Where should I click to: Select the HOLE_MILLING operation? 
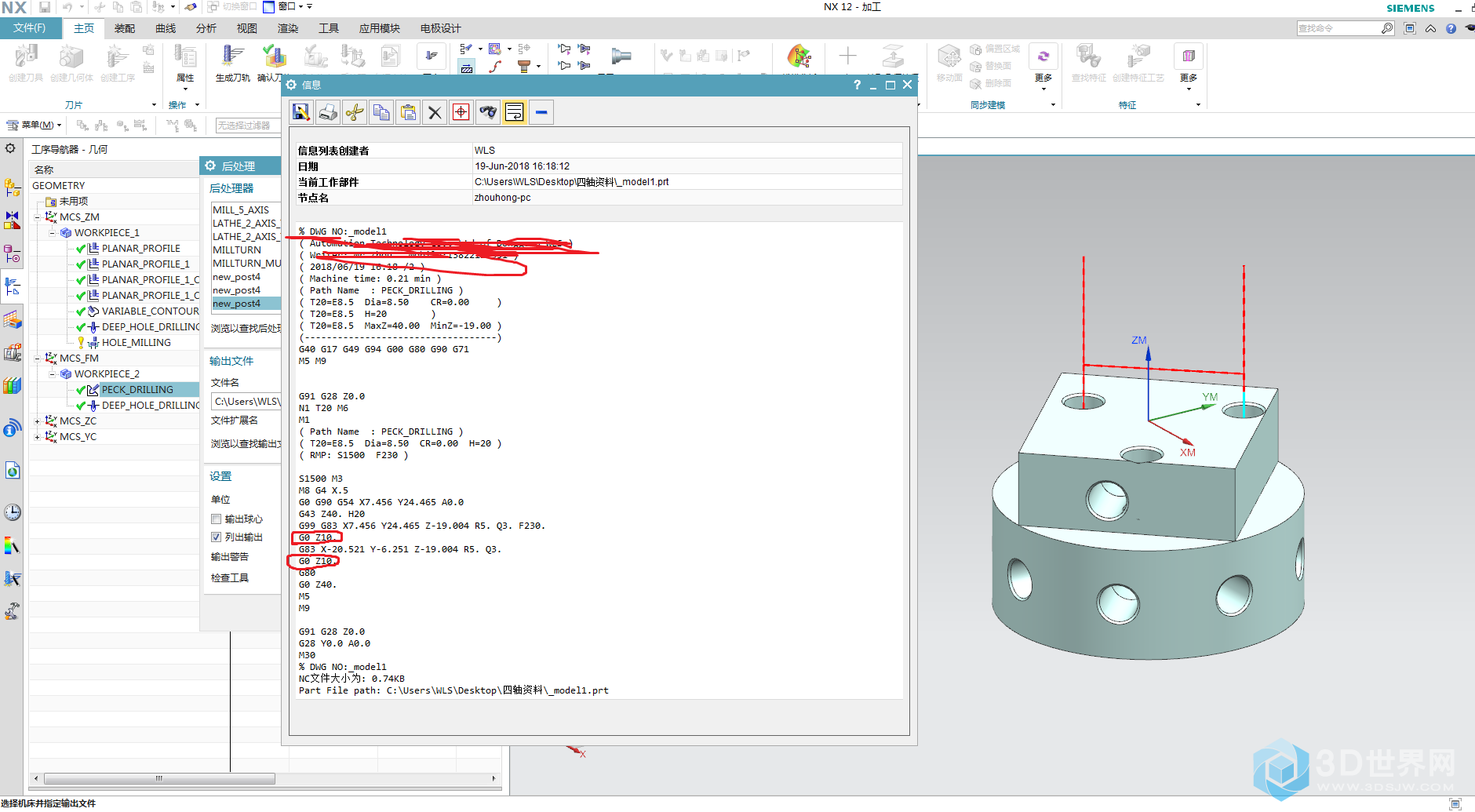click(x=137, y=343)
